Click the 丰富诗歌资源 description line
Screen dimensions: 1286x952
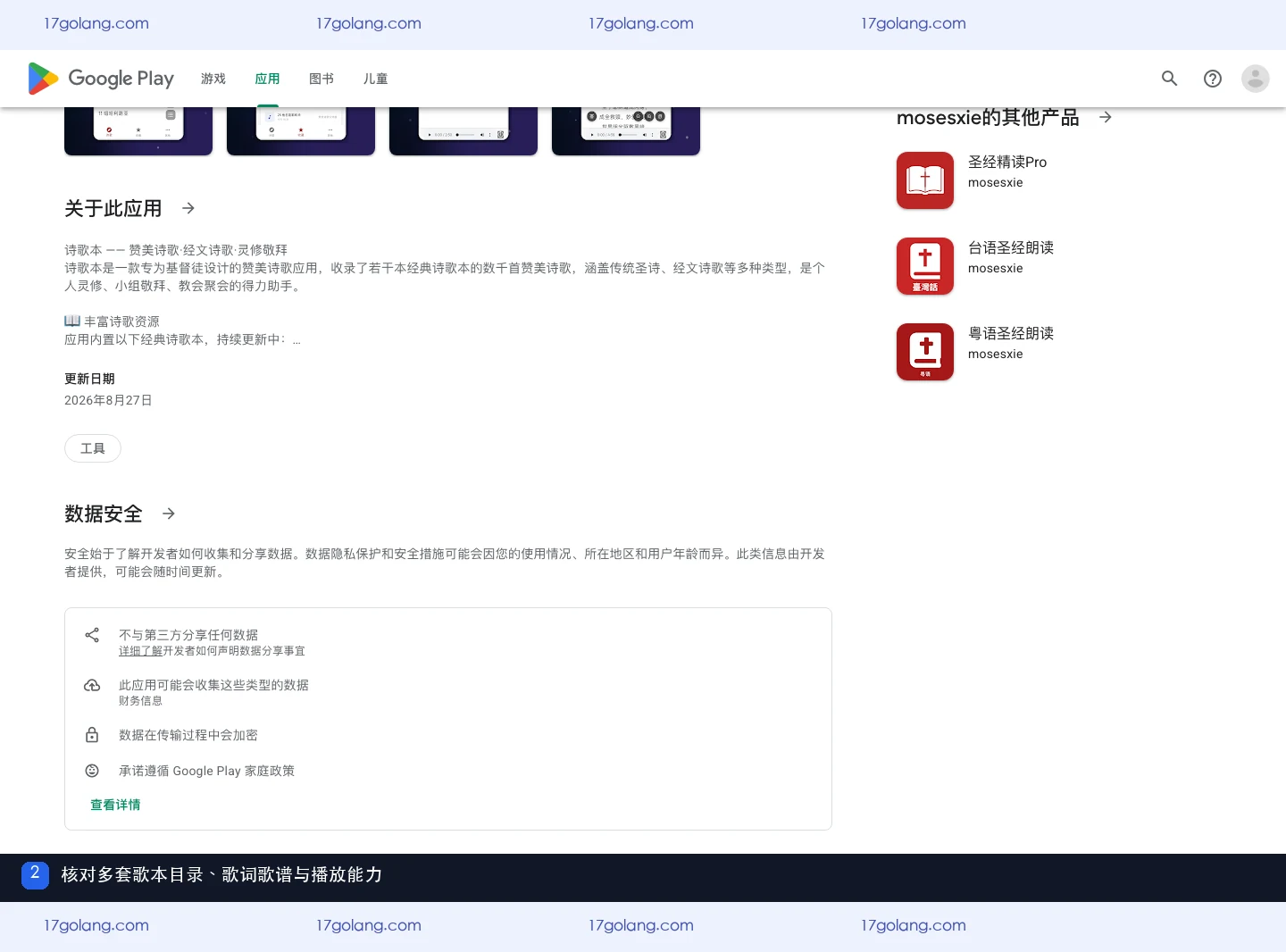(x=112, y=322)
